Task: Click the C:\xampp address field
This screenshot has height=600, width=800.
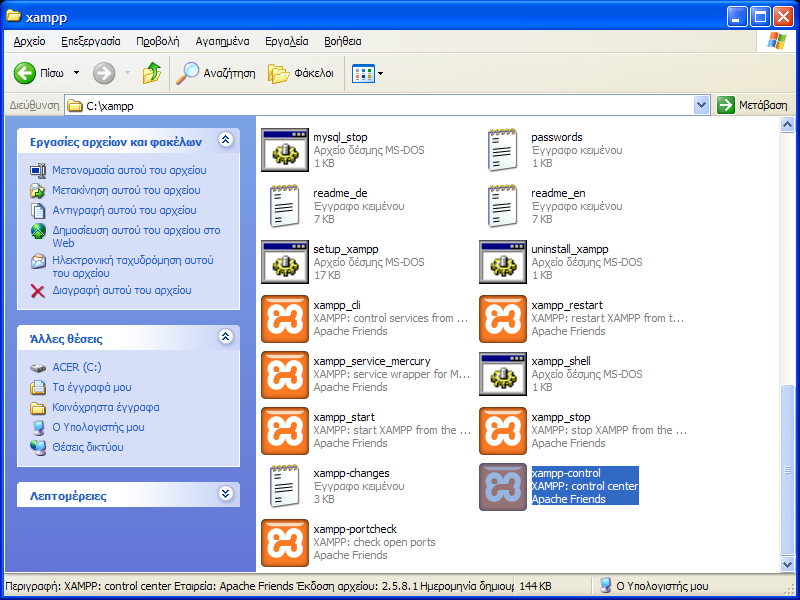Action: click(380, 106)
